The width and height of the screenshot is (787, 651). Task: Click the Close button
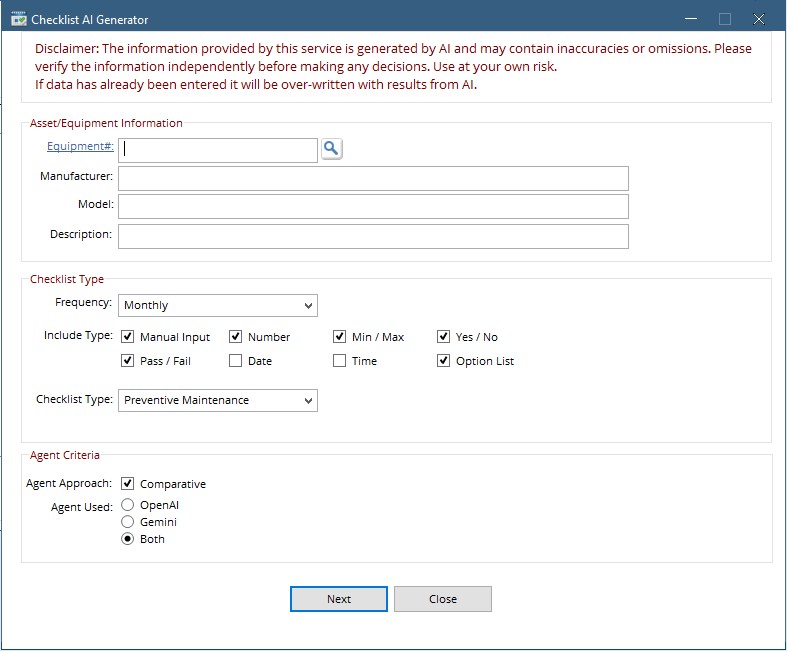click(443, 599)
